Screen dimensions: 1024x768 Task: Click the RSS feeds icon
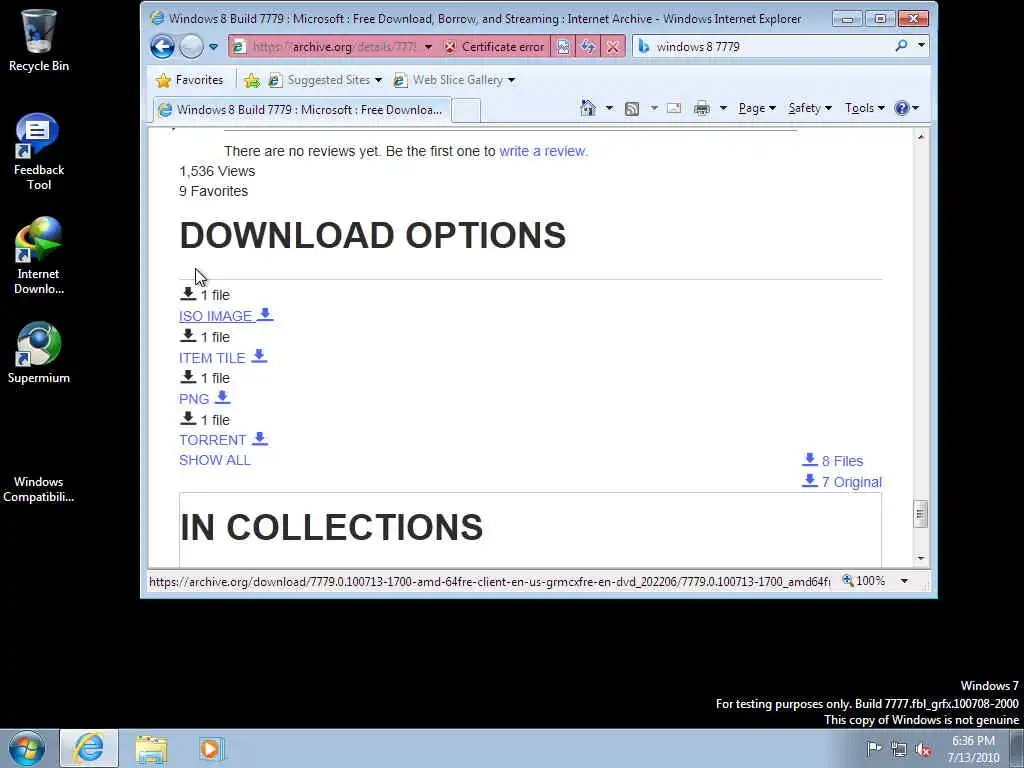tap(632, 108)
